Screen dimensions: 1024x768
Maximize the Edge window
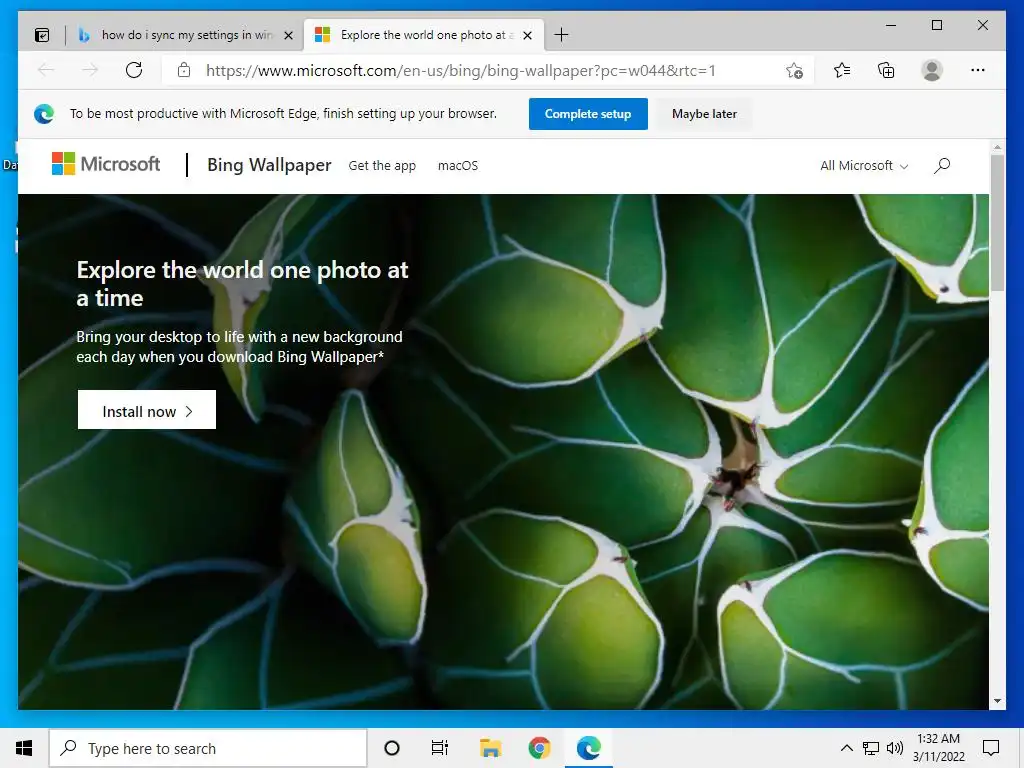point(936,25)
